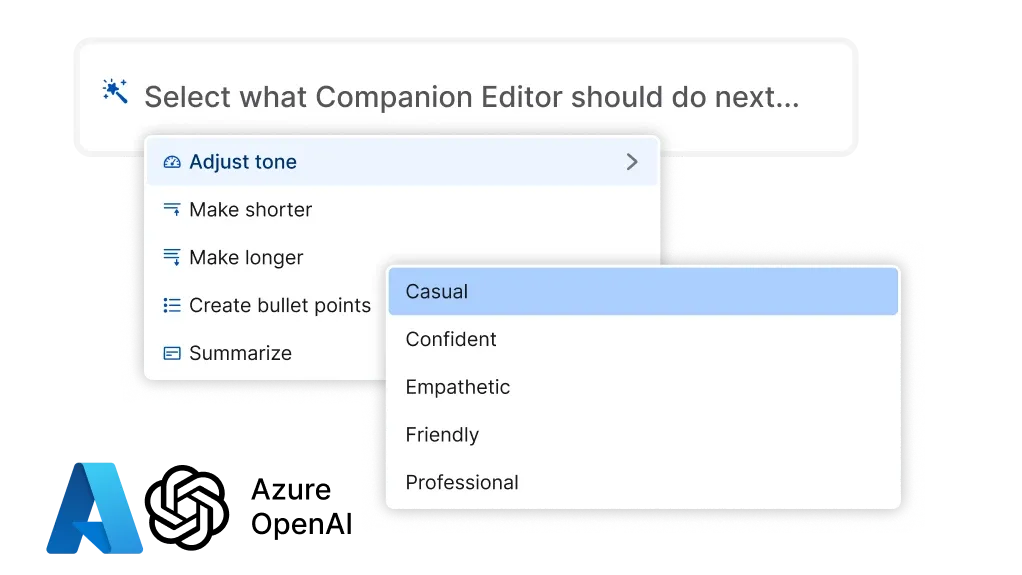
Task: Choose the Confident tone
Action: click(x=451, y=340)
